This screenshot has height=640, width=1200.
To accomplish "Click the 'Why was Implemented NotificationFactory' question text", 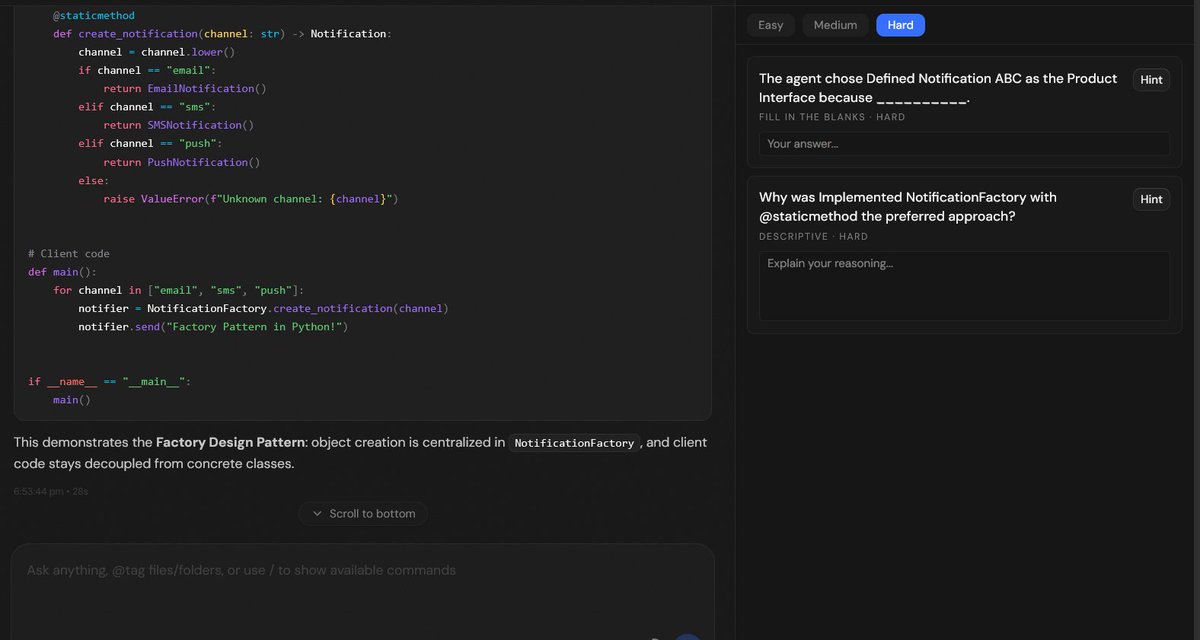I will [x=908, y=207].
